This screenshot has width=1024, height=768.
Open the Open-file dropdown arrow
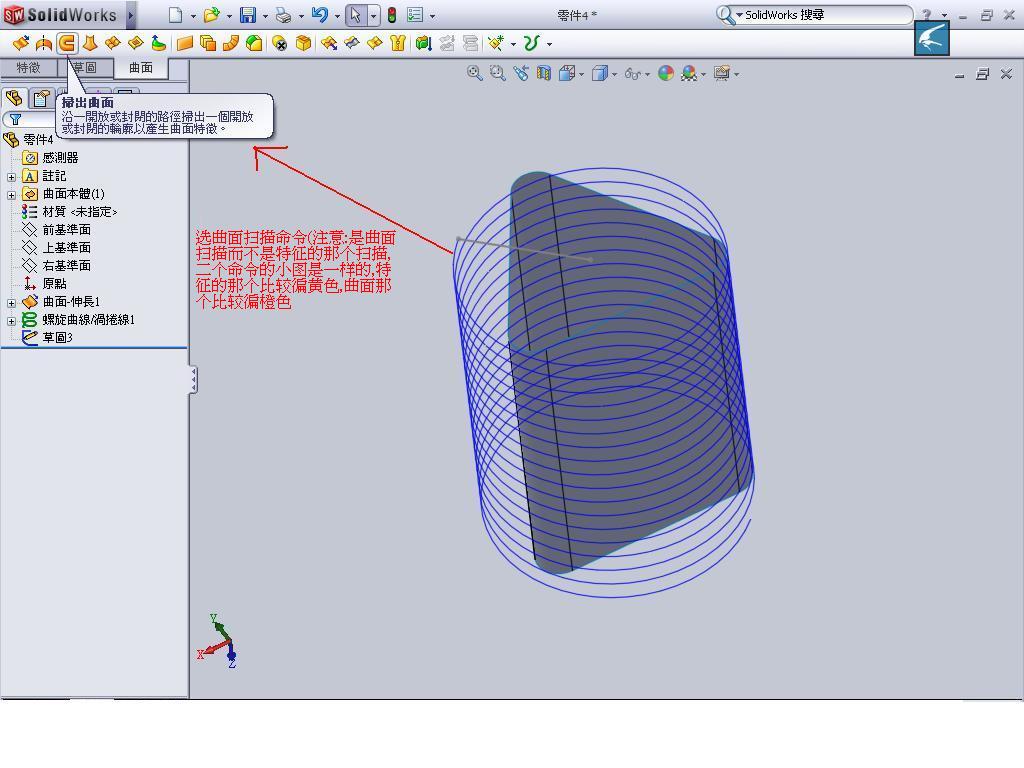229,16
